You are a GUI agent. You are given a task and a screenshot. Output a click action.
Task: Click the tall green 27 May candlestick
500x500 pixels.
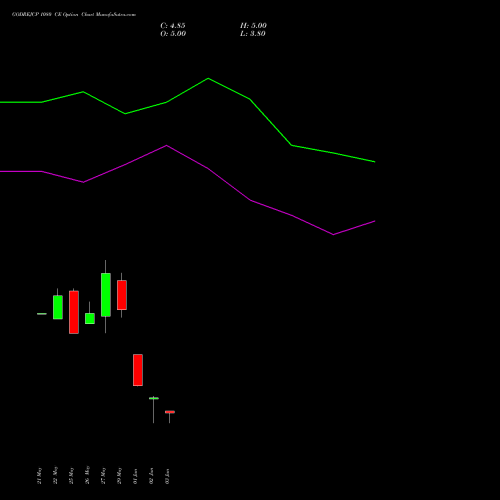pos(106,295)
